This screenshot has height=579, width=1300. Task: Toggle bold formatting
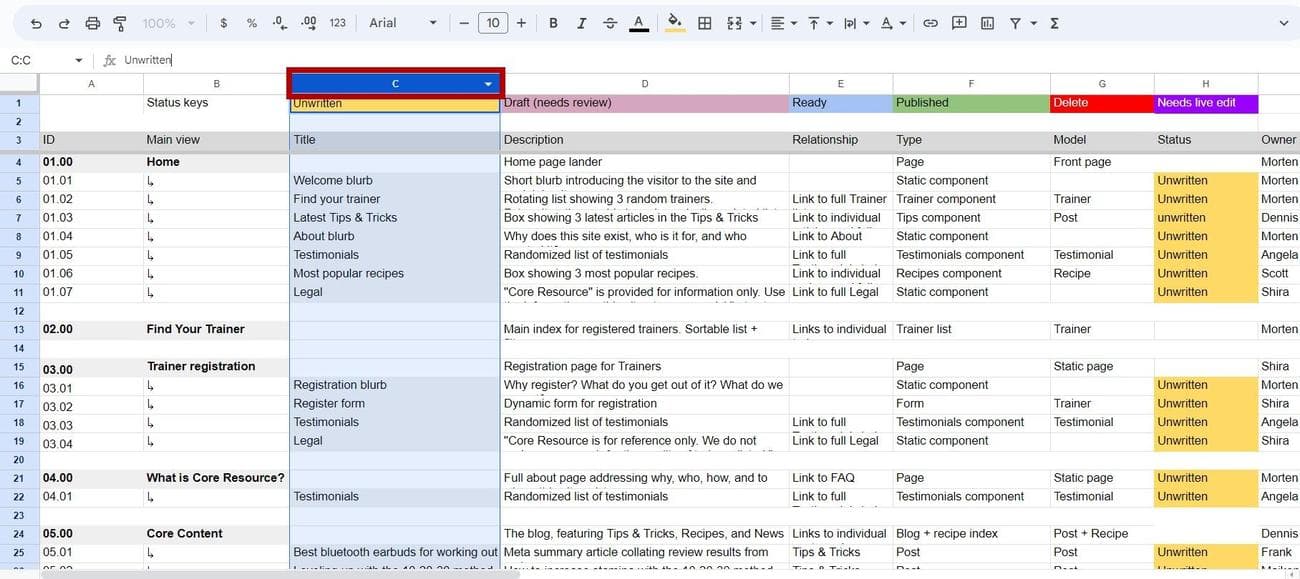click(553, 23)
